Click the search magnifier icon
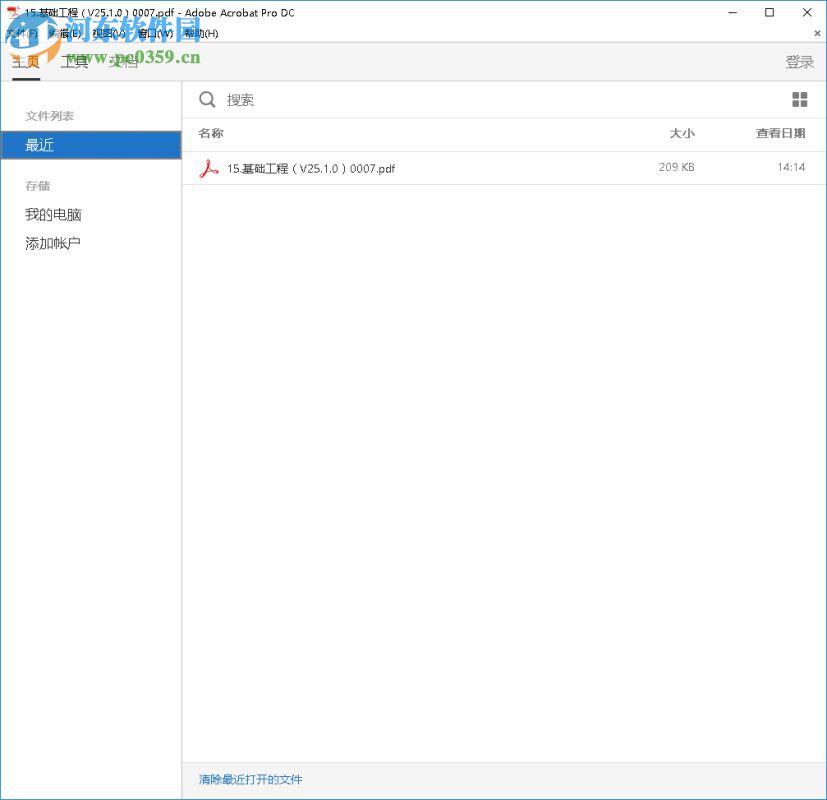827x800 pixels. [x=207, y=100]
